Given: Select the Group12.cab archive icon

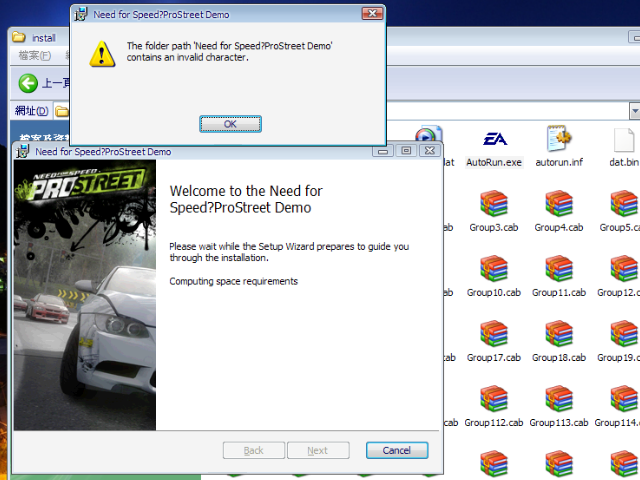Looking at the screenshot, I should click(x=624, y=268).
